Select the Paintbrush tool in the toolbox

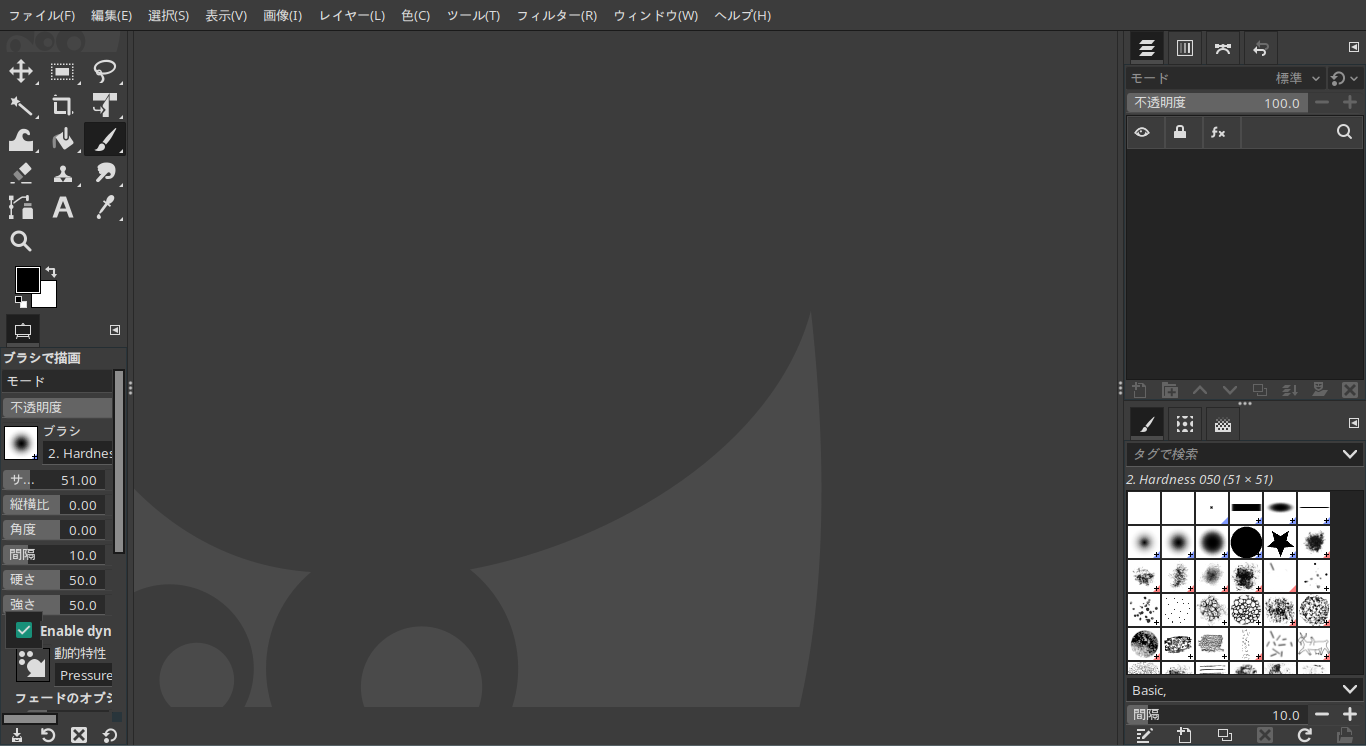105,139
